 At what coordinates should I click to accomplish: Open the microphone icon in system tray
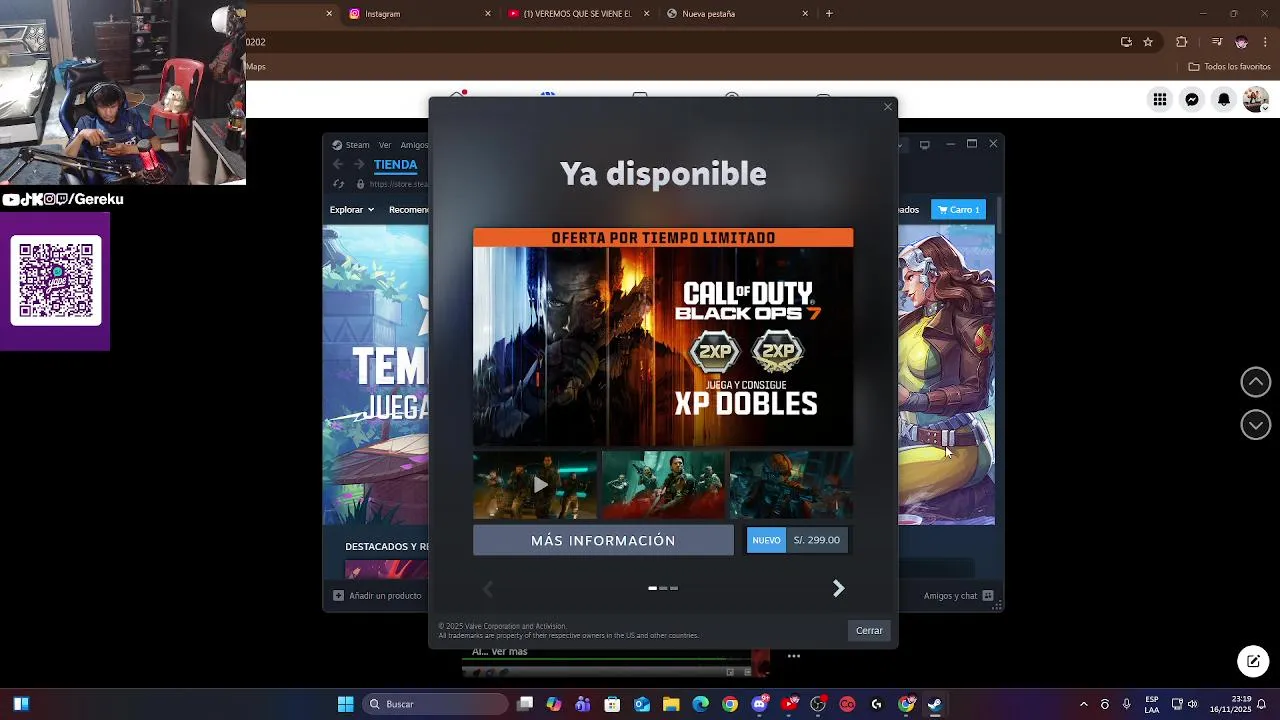click(1127, 704)
